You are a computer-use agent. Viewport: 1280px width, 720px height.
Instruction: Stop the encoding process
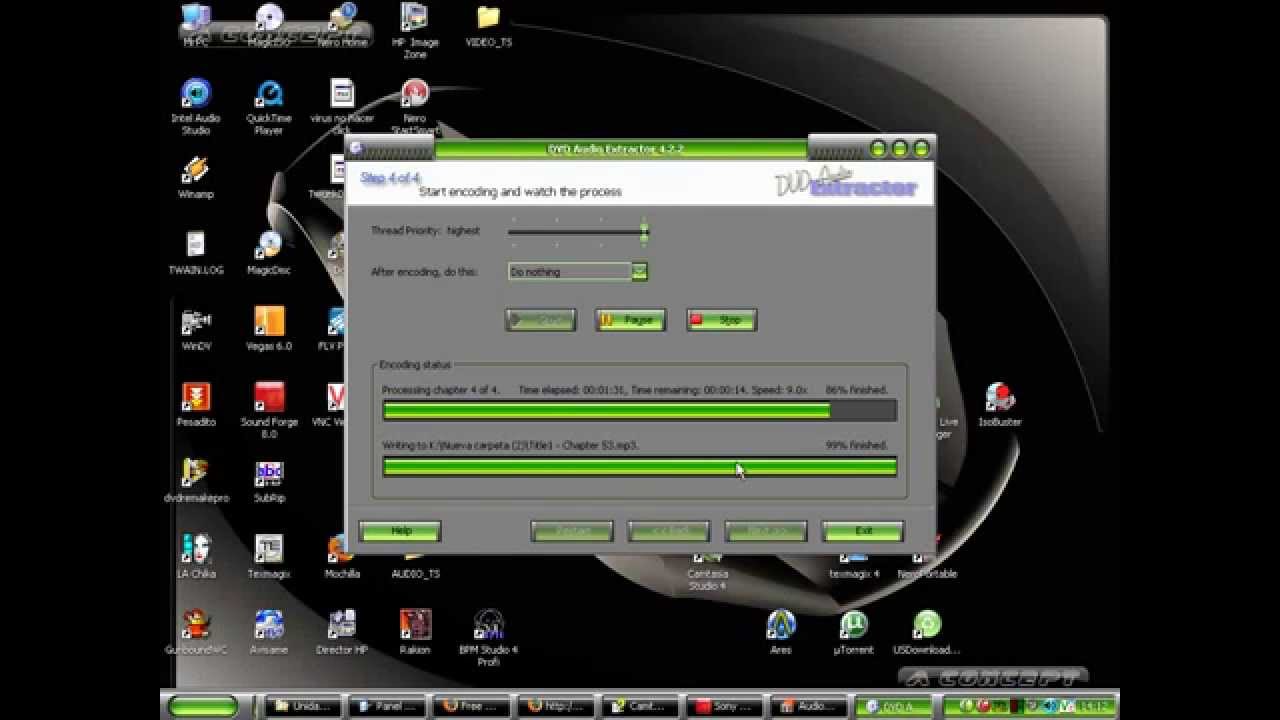point(721,320)
